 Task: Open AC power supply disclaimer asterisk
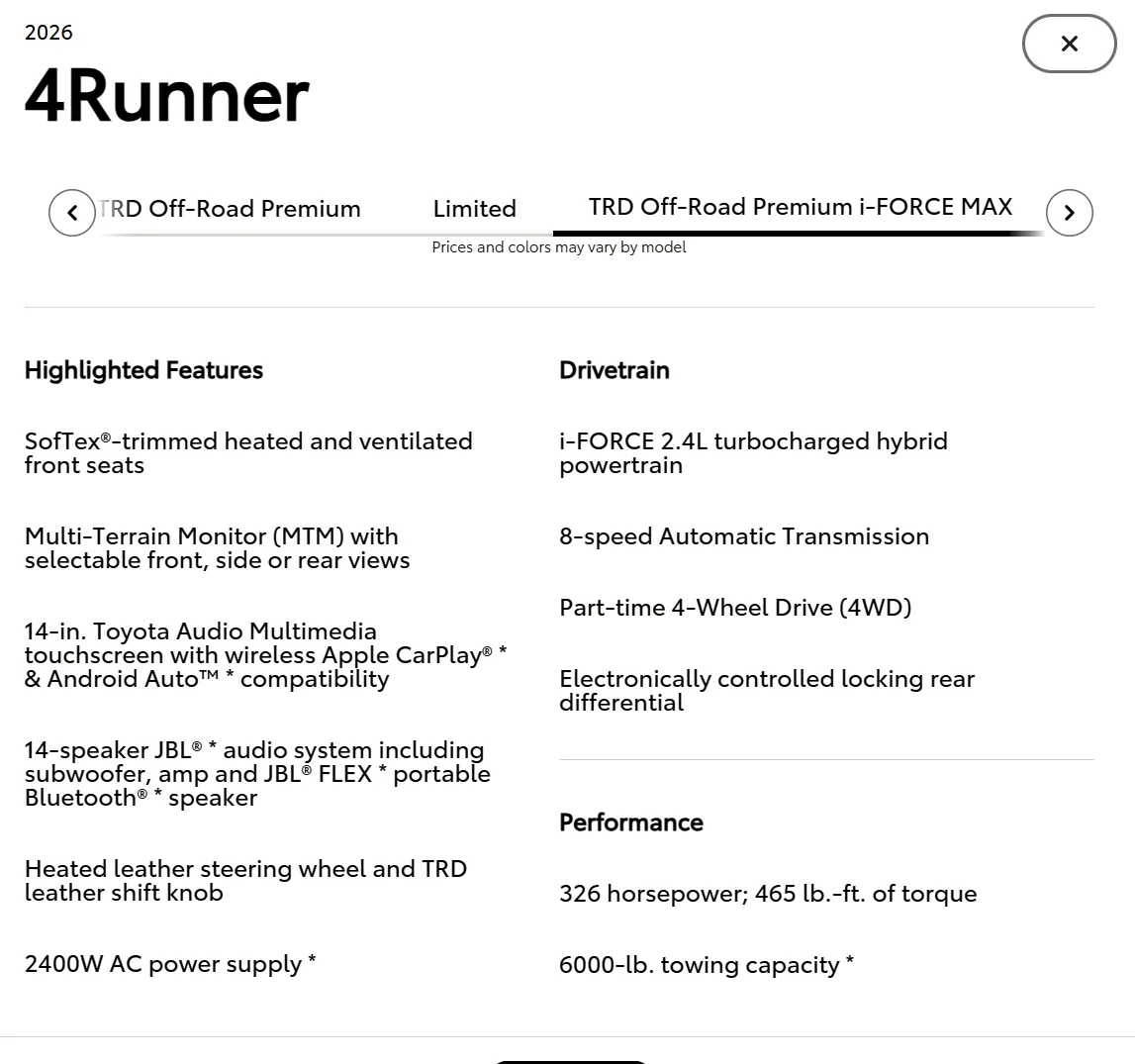[x=312, y=960]
